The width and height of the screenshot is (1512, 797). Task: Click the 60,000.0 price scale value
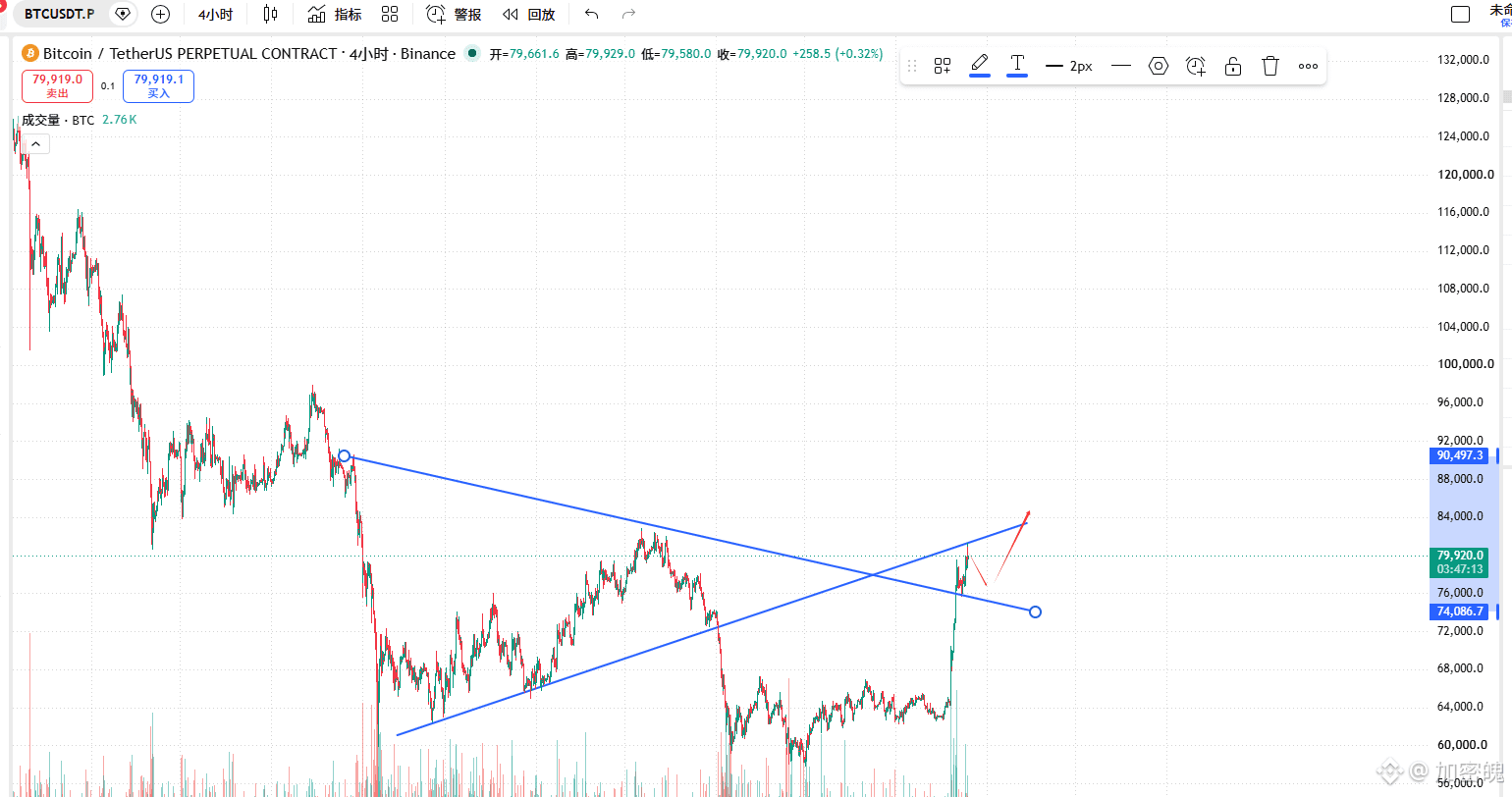click(1463, 745)
